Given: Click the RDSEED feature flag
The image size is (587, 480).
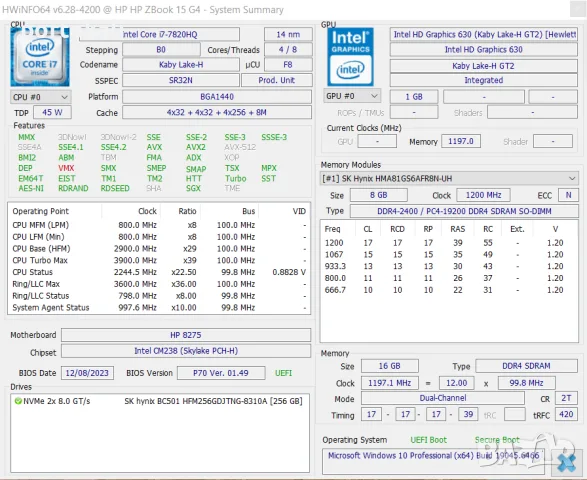Looking at the screenshot, I should pyautogui.click(x=115, y=188).
